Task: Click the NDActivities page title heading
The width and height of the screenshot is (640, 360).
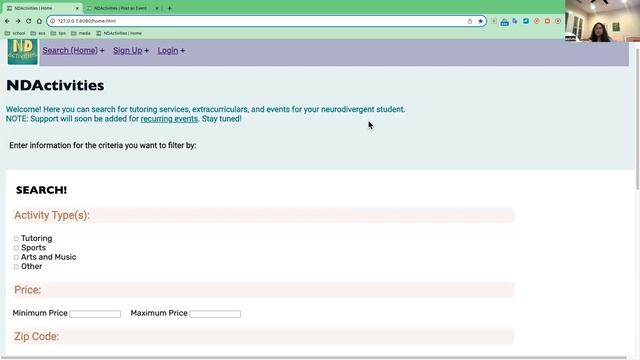Action: pos(55,85)
